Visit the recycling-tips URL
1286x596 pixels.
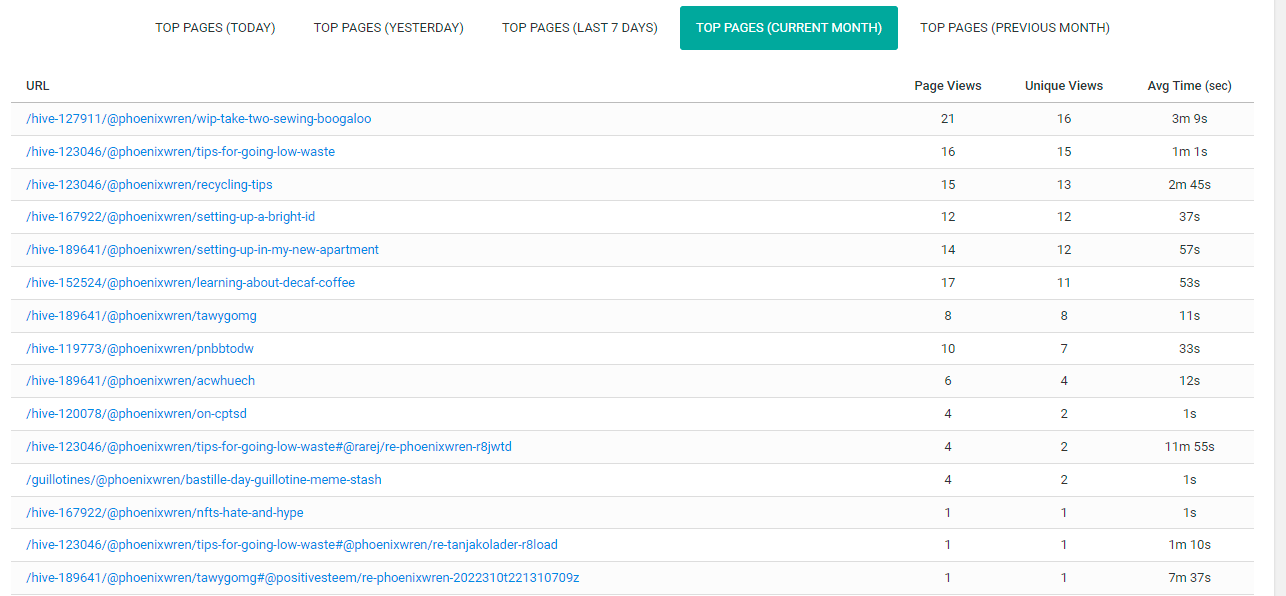coord(149,185)
